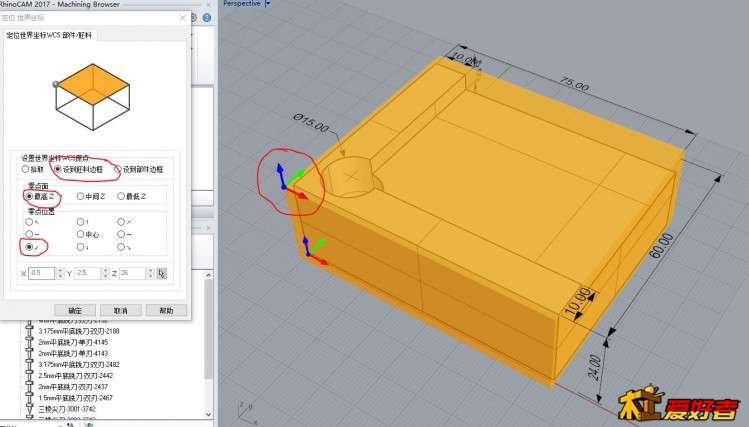Click the Z coordinate input field
749x427 pixels.
tap(132, 273)
